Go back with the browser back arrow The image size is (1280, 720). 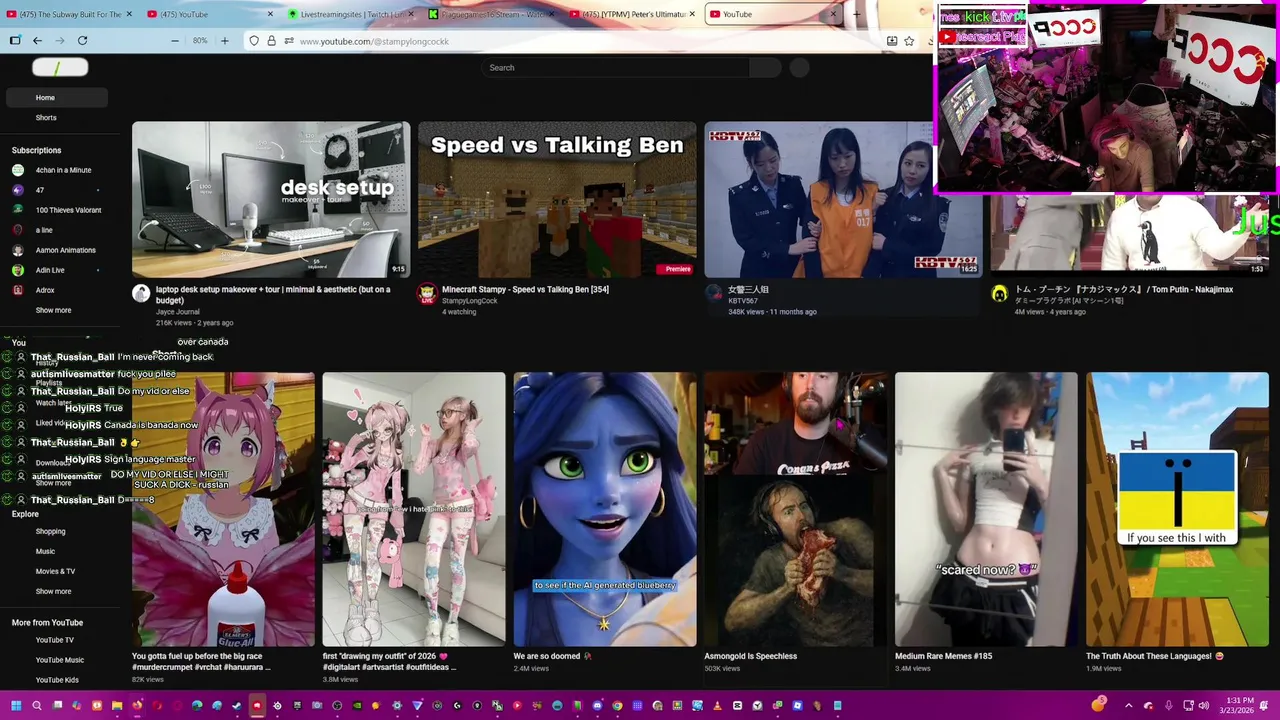click(x=37, y=41)
